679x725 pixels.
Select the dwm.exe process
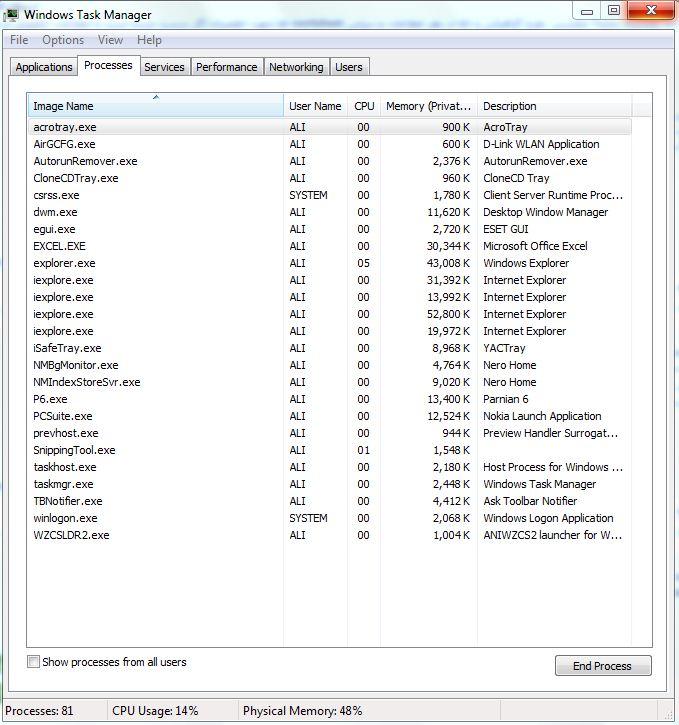[330, 212]
